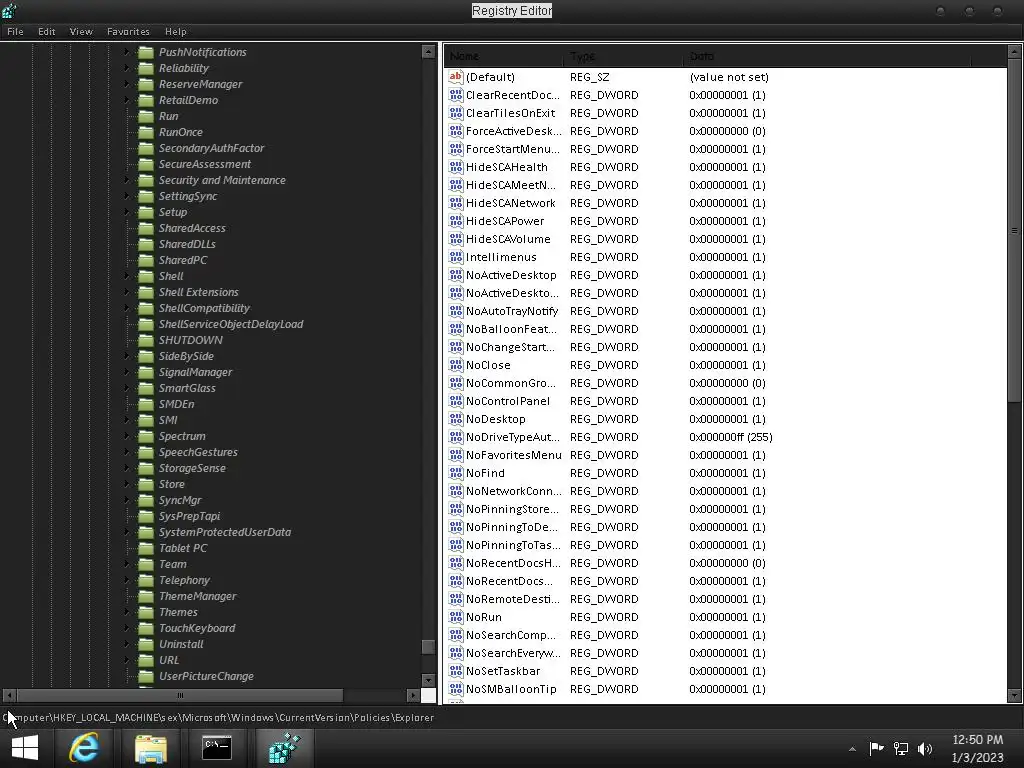The image size is (1024, 768).
Task: Open File Explorer from taskbar
Action: point(151,748)
